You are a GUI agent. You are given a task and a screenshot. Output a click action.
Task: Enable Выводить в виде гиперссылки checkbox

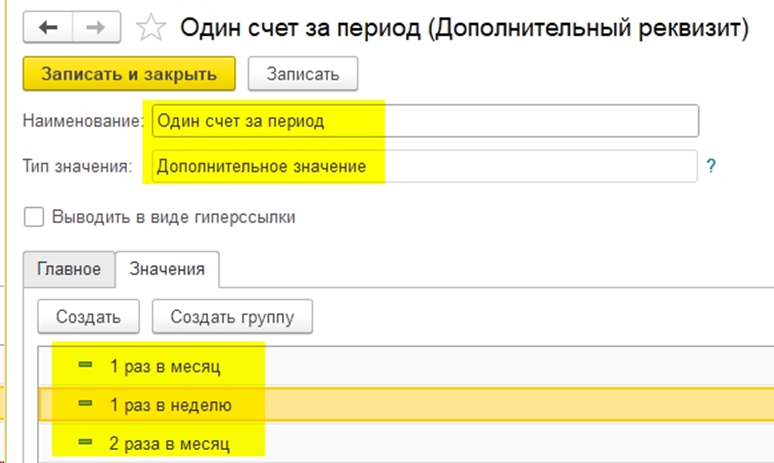pos(34,217)
